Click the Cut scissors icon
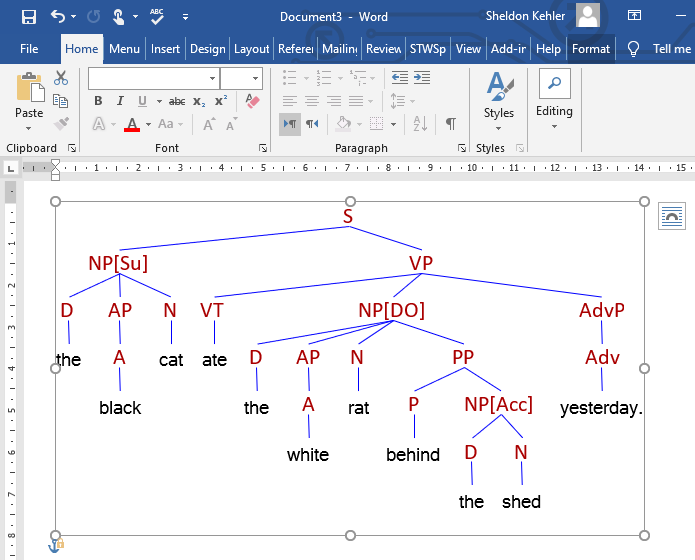695x560 pixels. (61, 78)
